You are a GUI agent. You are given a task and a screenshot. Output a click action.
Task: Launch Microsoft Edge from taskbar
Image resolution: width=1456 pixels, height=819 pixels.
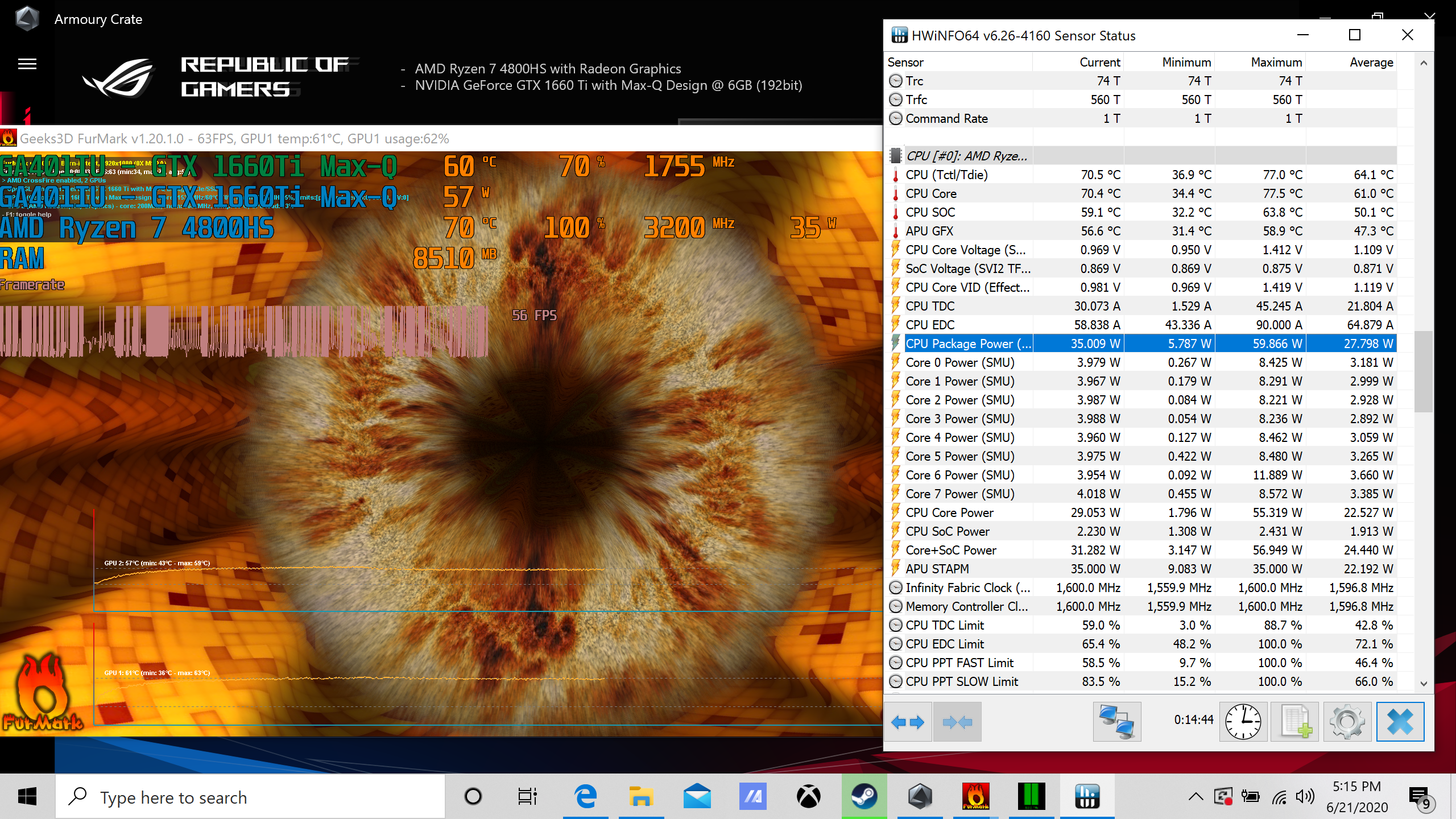click(x=585, y=796)
